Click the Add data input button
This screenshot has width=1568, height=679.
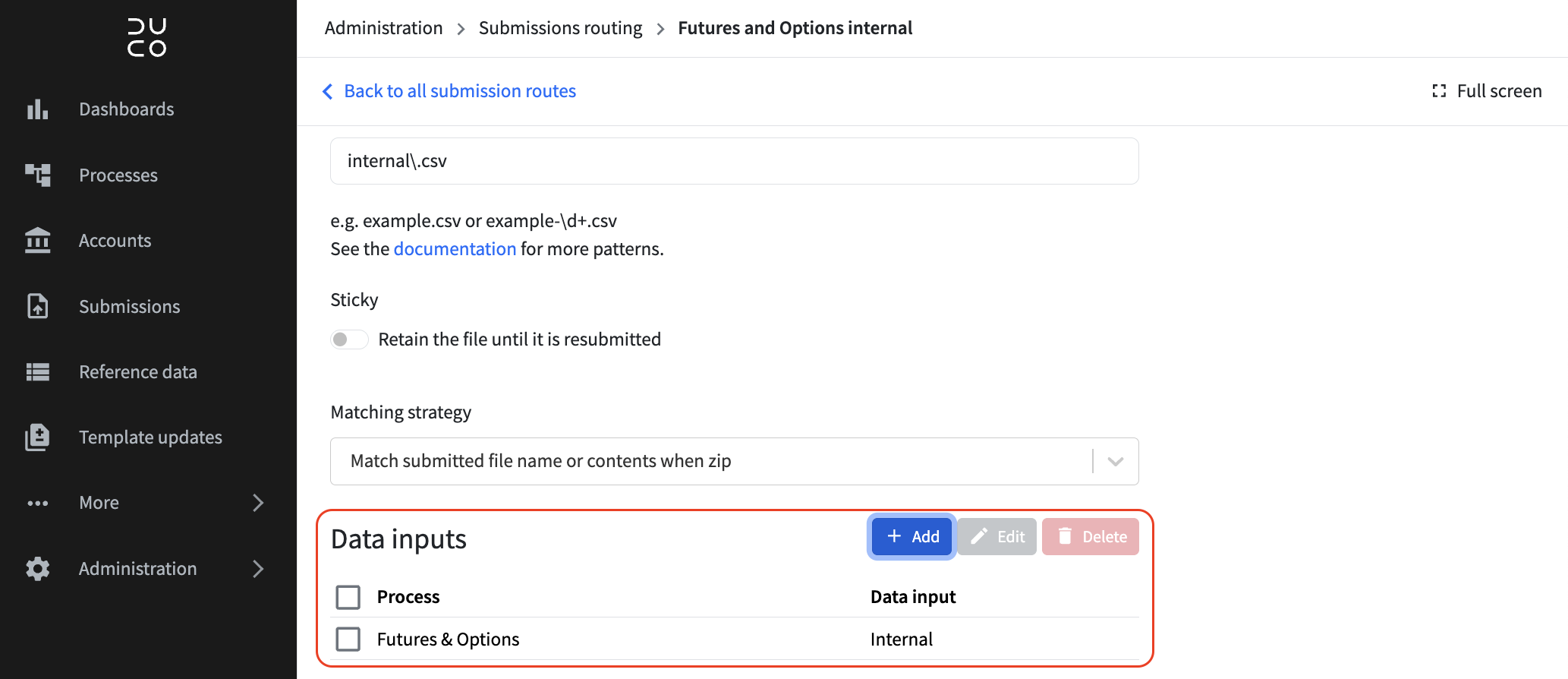point(912,537)
